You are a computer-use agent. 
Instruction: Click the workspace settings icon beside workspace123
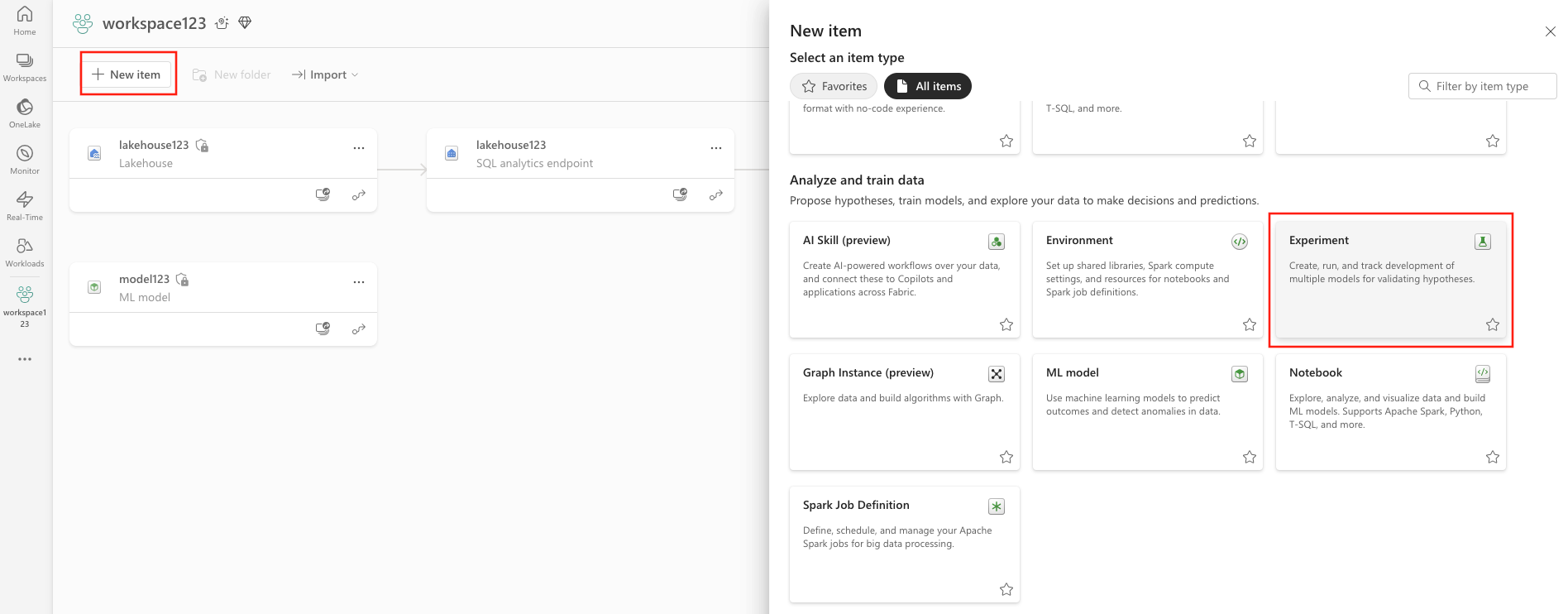(222, 23)
